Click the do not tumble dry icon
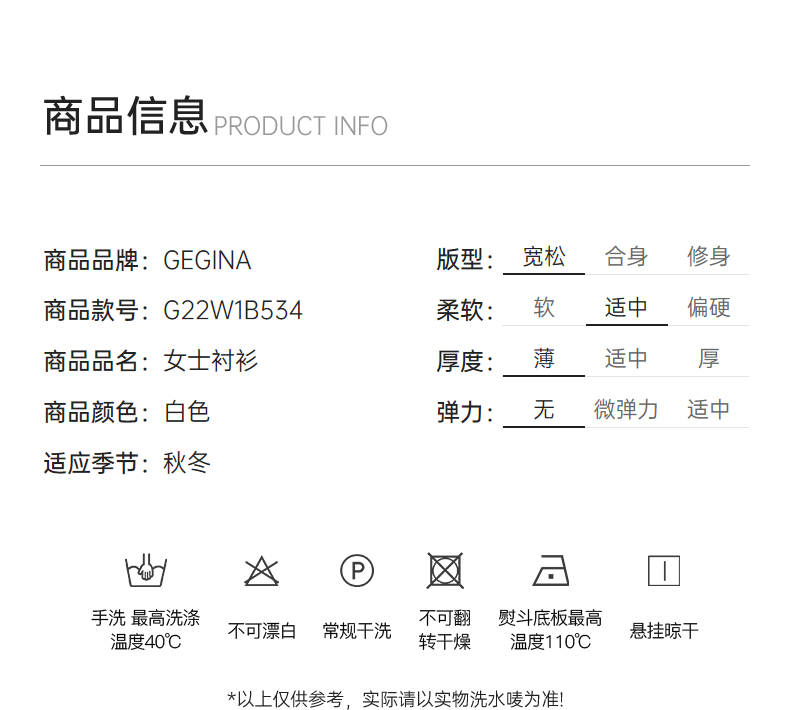The image size is (790, 710). point(445,571)
